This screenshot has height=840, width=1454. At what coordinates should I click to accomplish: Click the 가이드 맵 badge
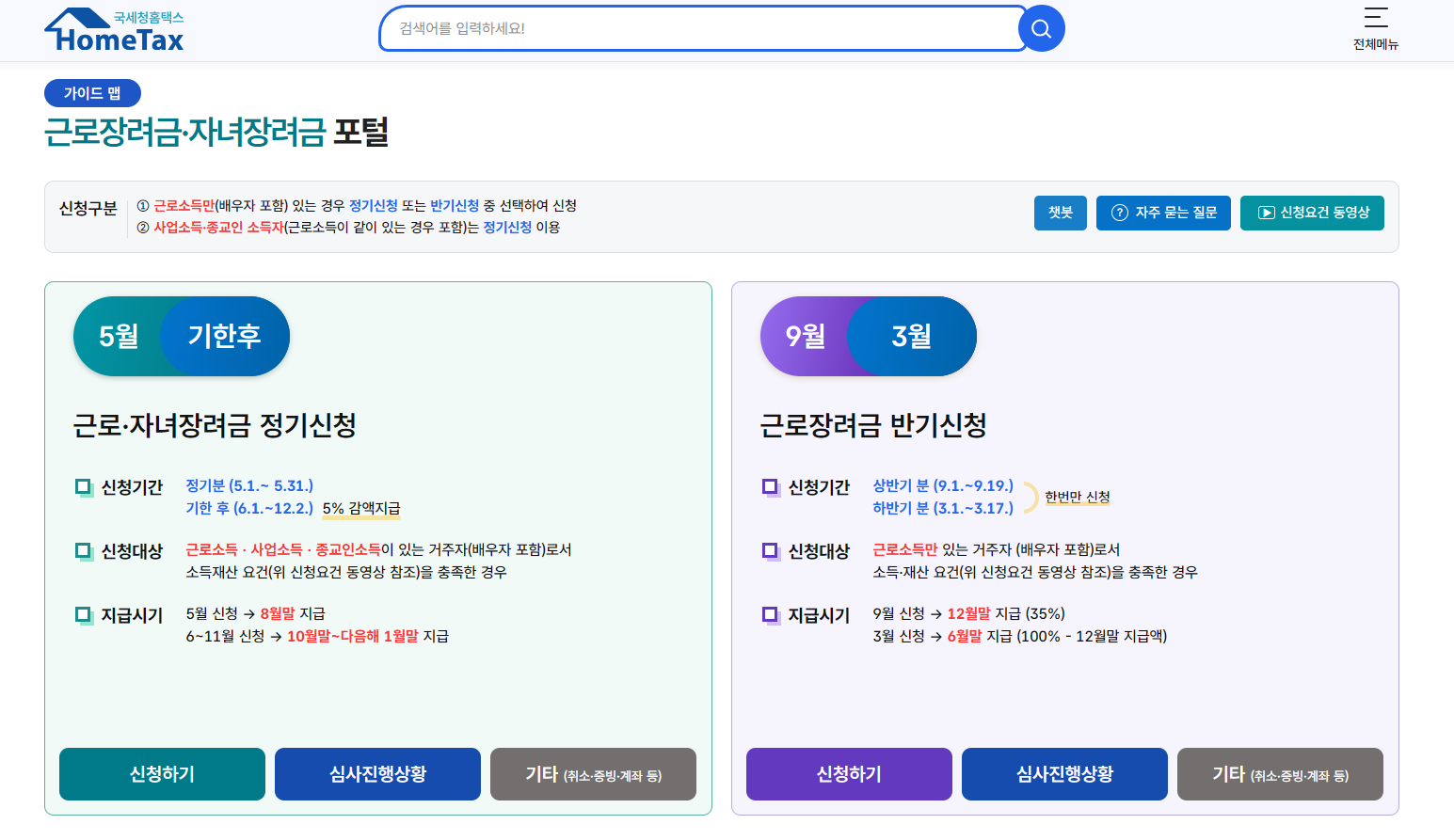[x=92, y=92]
